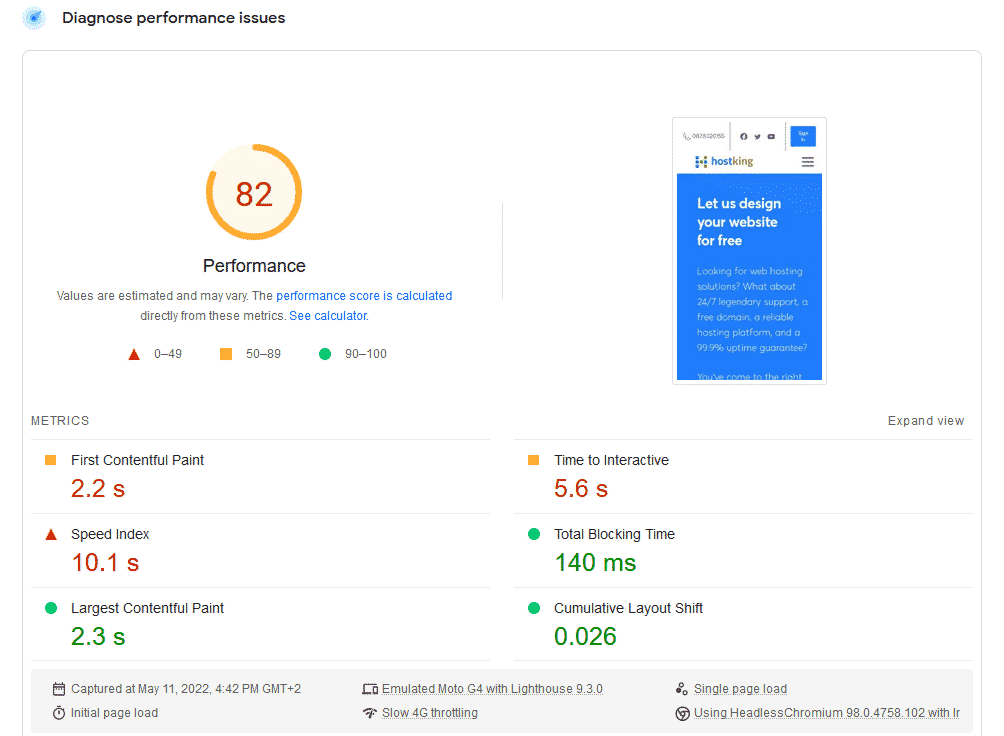Screen dimensions: 1004x736
Task: Expand the Largest Contentful Paint metric row
Action: [x=147, y=608]
